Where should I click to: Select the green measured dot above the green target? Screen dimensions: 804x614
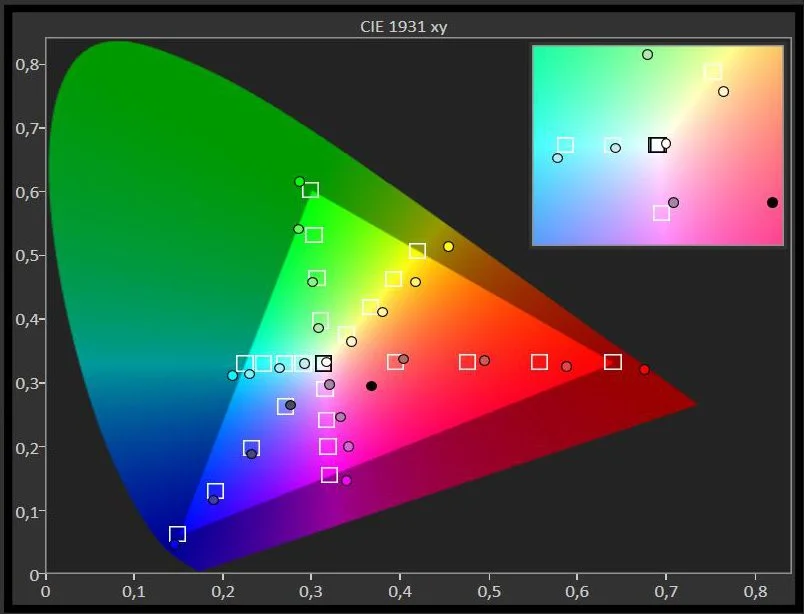(x=297, y=181)
